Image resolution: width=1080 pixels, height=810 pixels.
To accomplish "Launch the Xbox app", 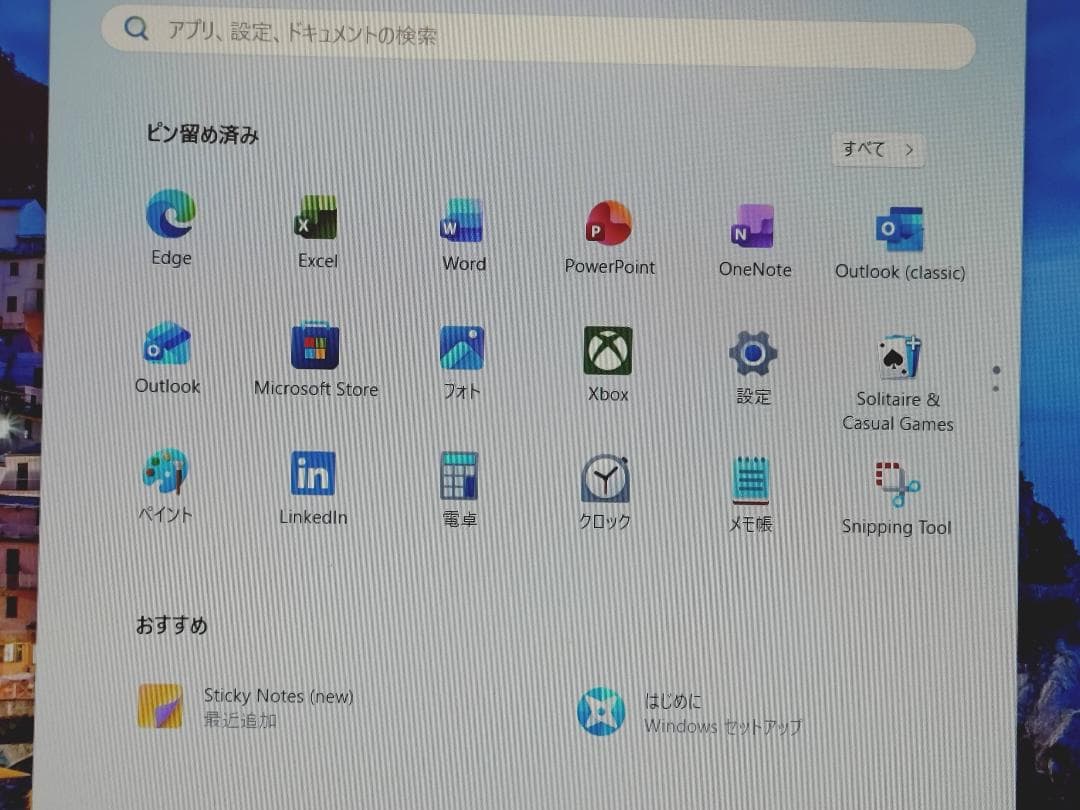I will tap(606, 351).
